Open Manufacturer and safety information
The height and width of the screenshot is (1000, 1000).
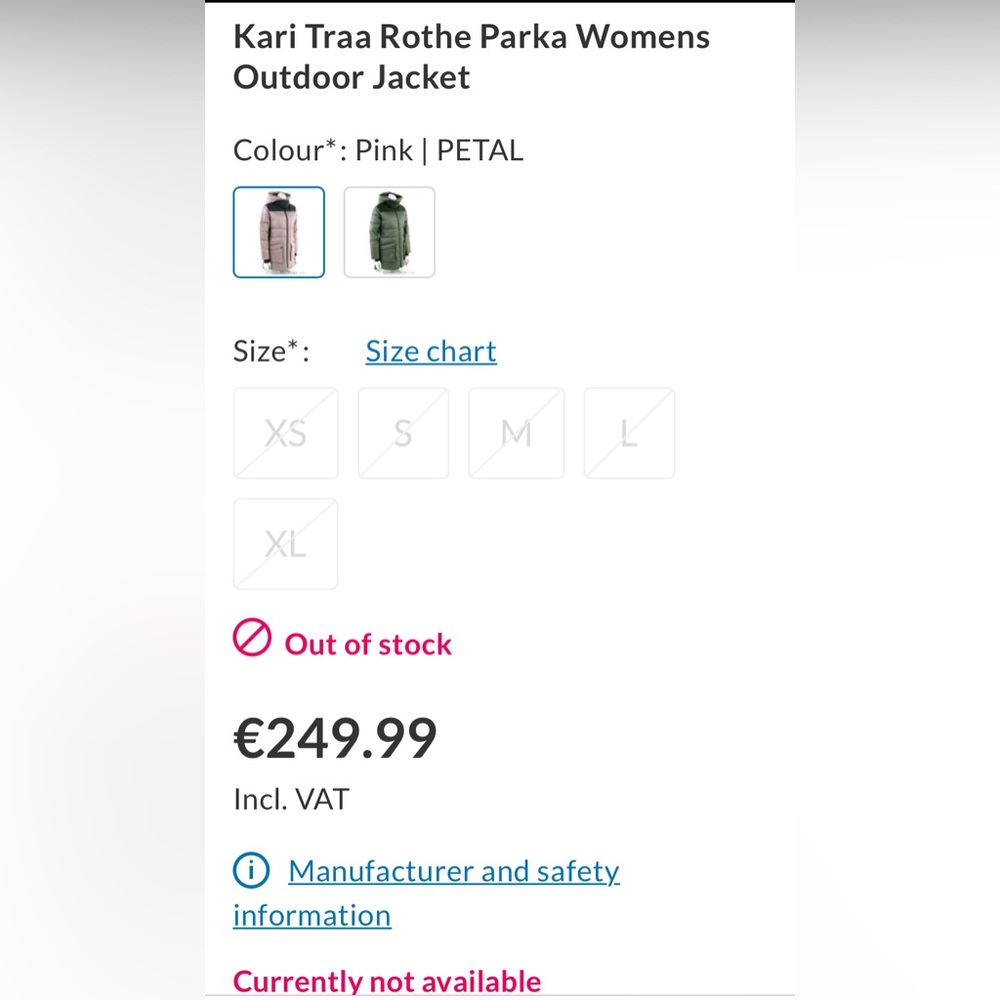453,871
